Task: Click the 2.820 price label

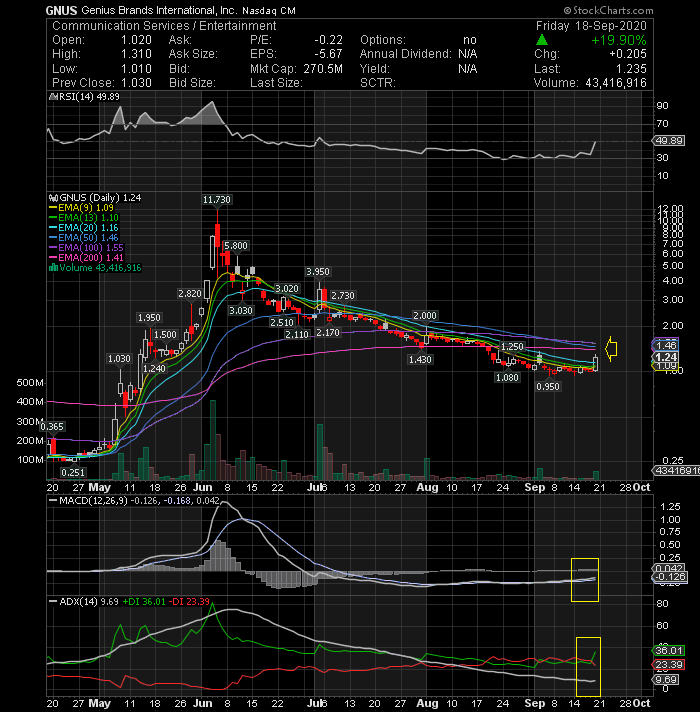Action: pyautogui.click(x=190, y=294)
